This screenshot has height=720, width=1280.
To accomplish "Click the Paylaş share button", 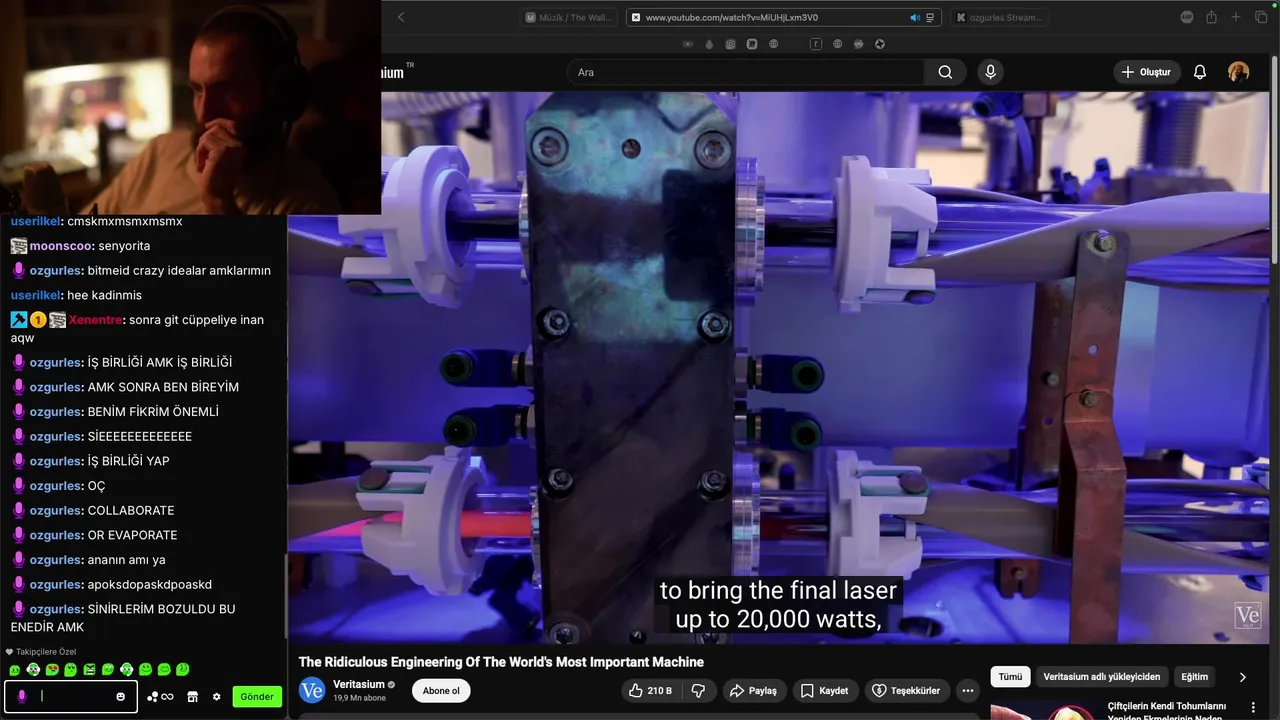I will point(753,691).
